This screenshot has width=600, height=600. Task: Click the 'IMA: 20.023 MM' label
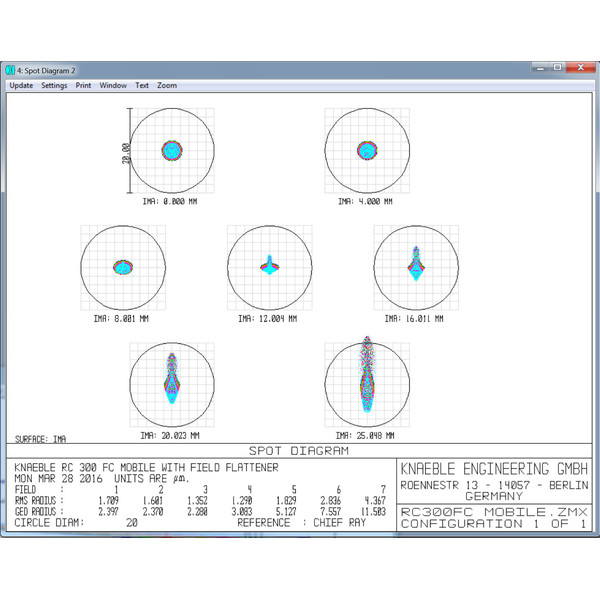[x=170, y=436]
